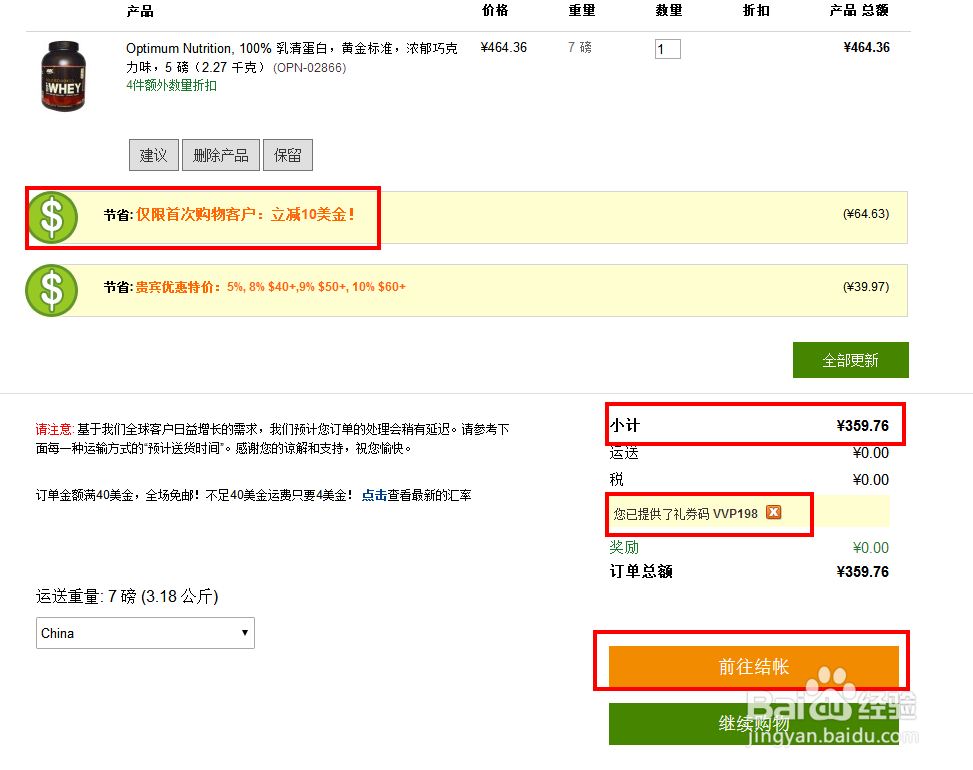Image resolution: width=973 pixels, height=770 pixels.
Task: Click the (¥39.97) savings amount
Action: point(866,287)
